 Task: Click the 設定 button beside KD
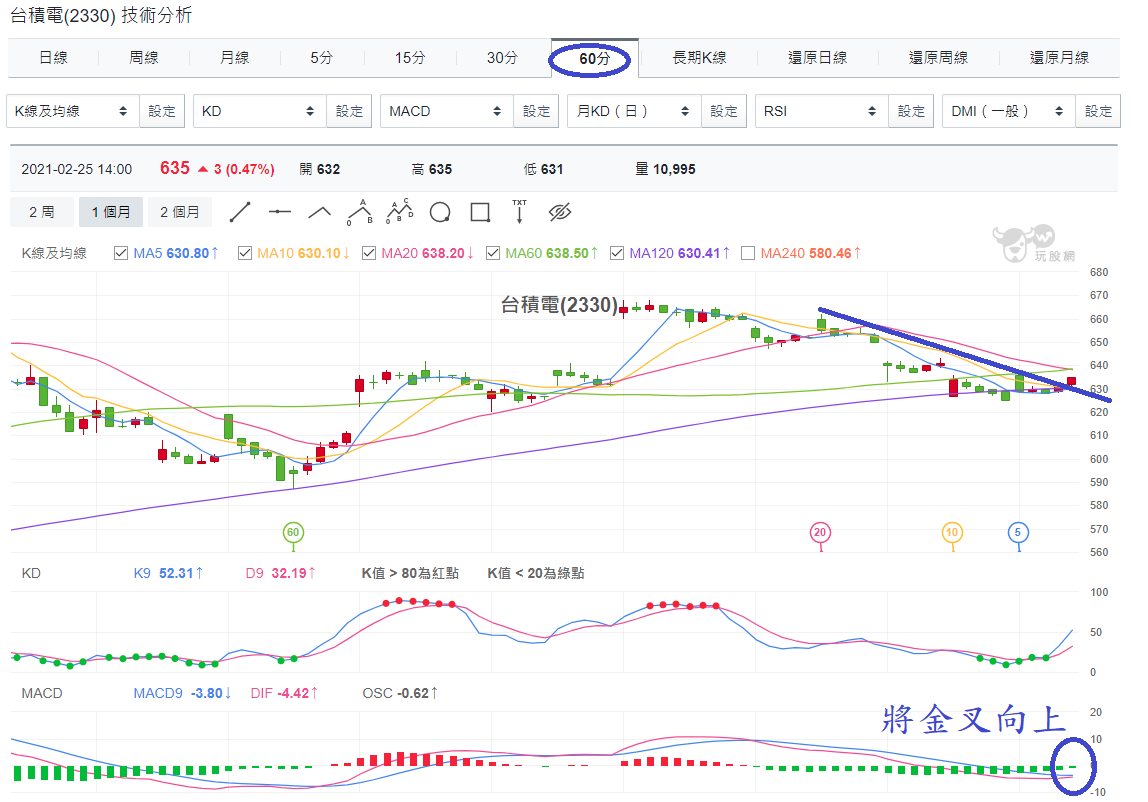click(349, 111)
